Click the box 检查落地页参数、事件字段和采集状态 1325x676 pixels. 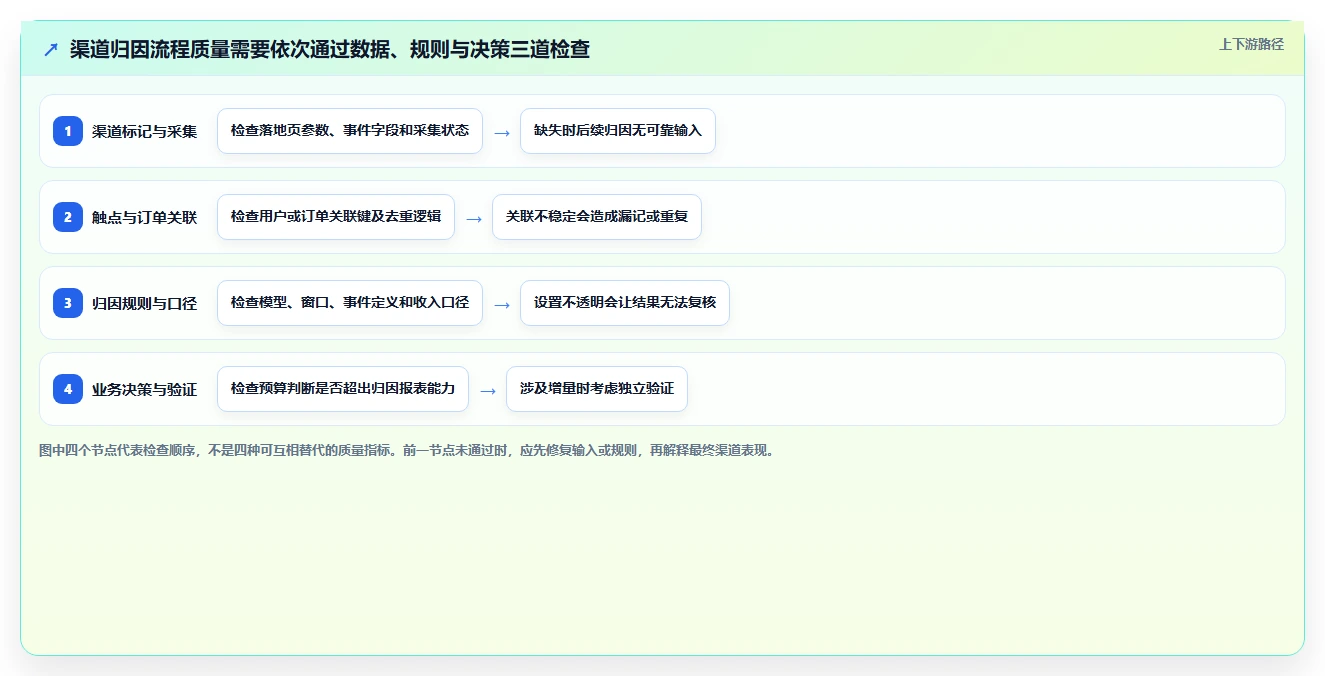350,131
